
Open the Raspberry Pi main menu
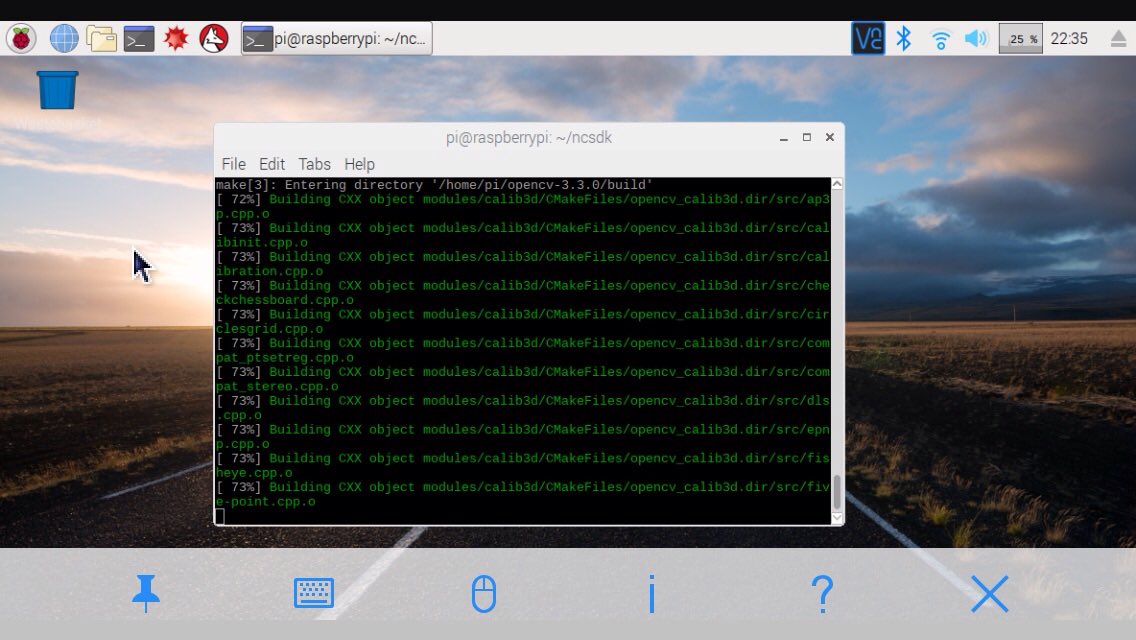pos(21,38)
